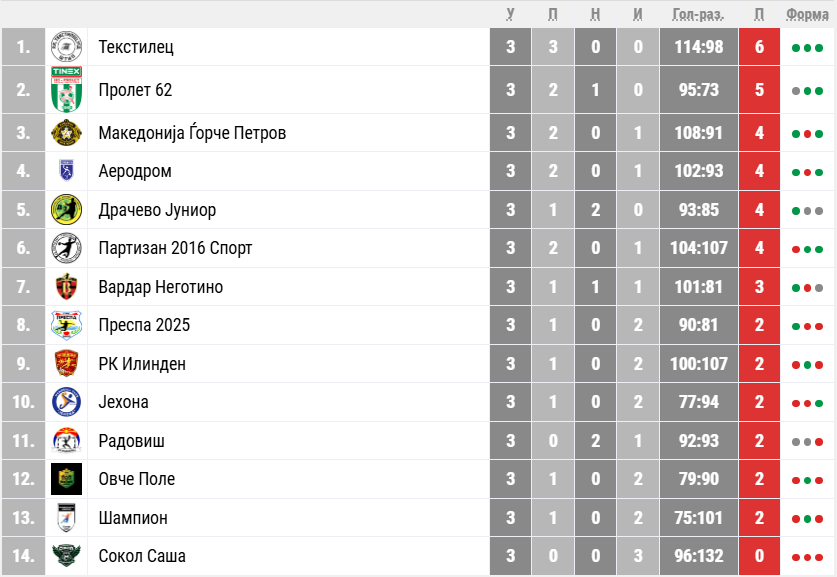The image size is (837, 577).
Task: Open the Овче Поле team link
Action: (137, 479)
